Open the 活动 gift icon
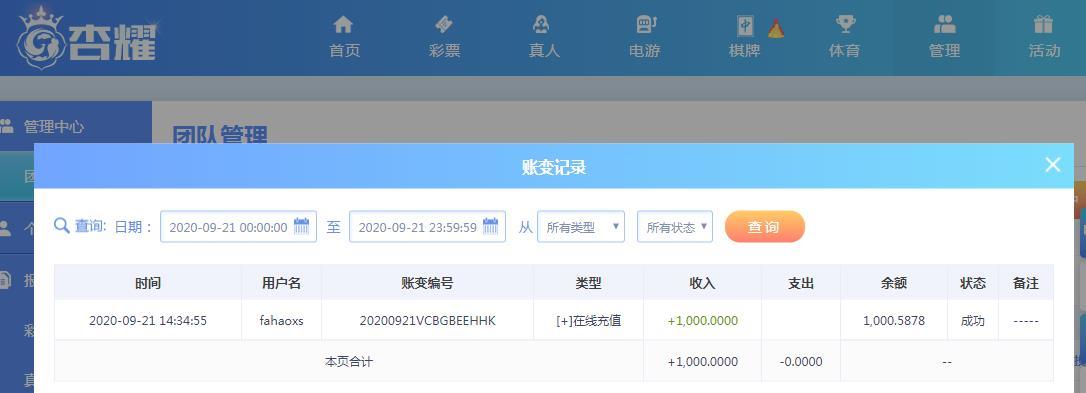This screenshot has height=393, width=1086. (x=1043, y=25)
